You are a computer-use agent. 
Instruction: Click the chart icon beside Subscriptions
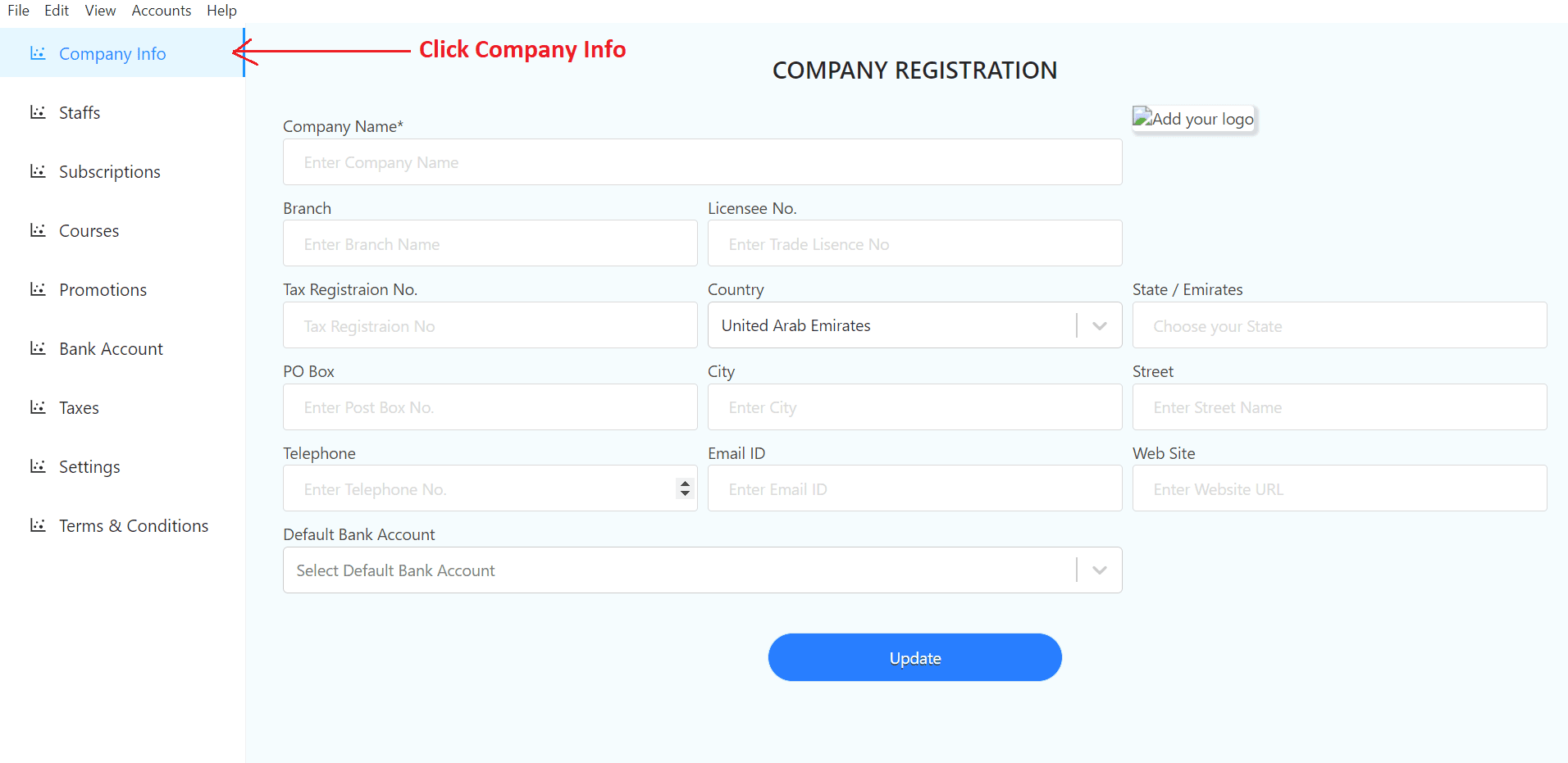pyautogui.click(x=38, y=171)
